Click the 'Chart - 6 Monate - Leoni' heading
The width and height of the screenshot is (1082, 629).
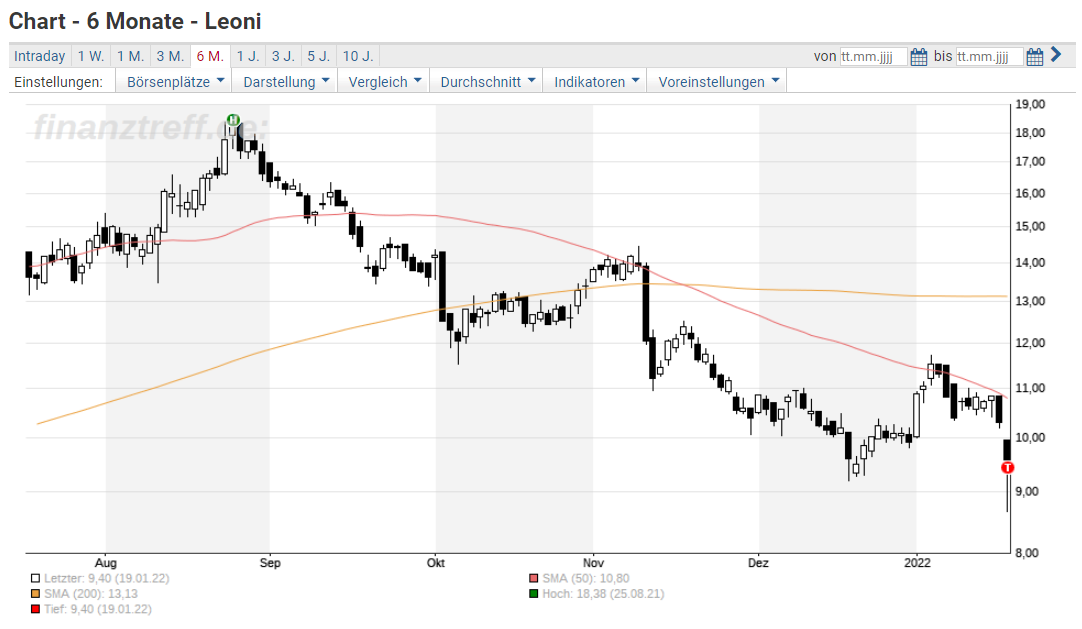click(x=135, y=21)
